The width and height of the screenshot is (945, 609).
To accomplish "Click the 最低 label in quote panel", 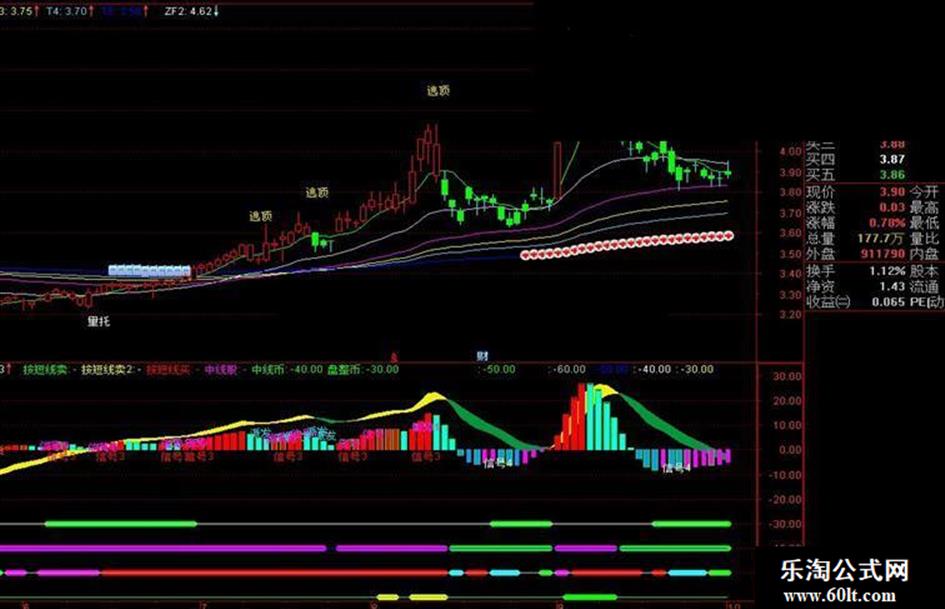I will (924, 223).
